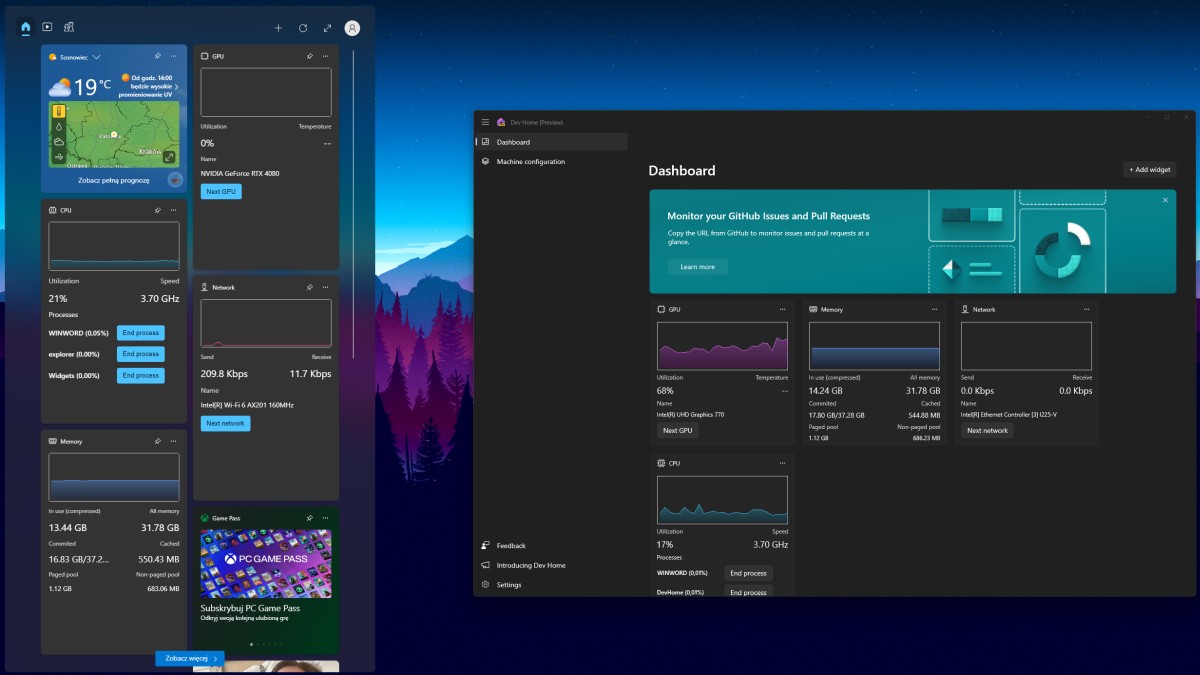End the WINWORD process in the CPU widget
Image resolution: width=1200 pixels, height=675 pixels.
140,332
